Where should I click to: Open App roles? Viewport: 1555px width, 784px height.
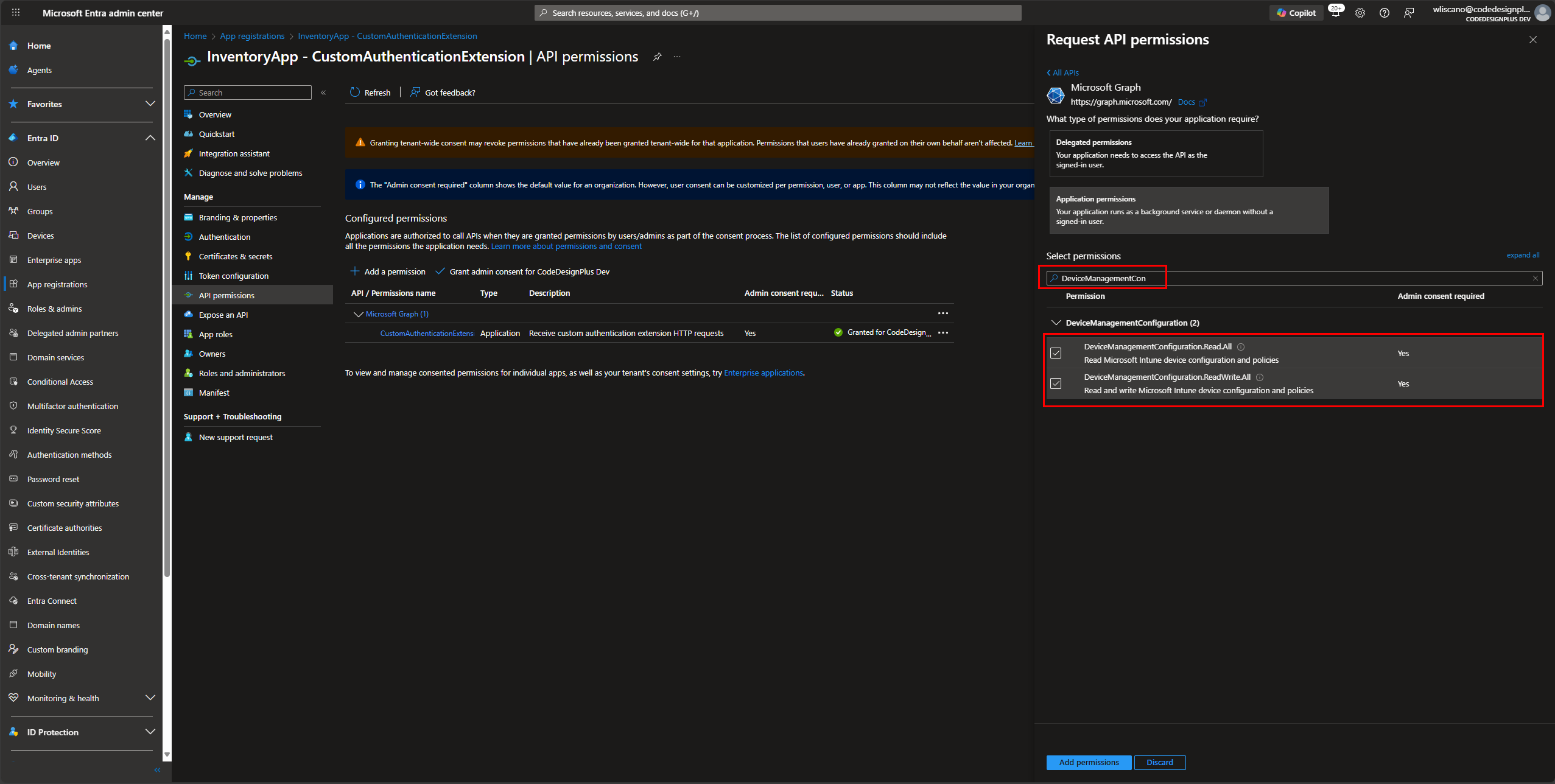pos(216,334)
